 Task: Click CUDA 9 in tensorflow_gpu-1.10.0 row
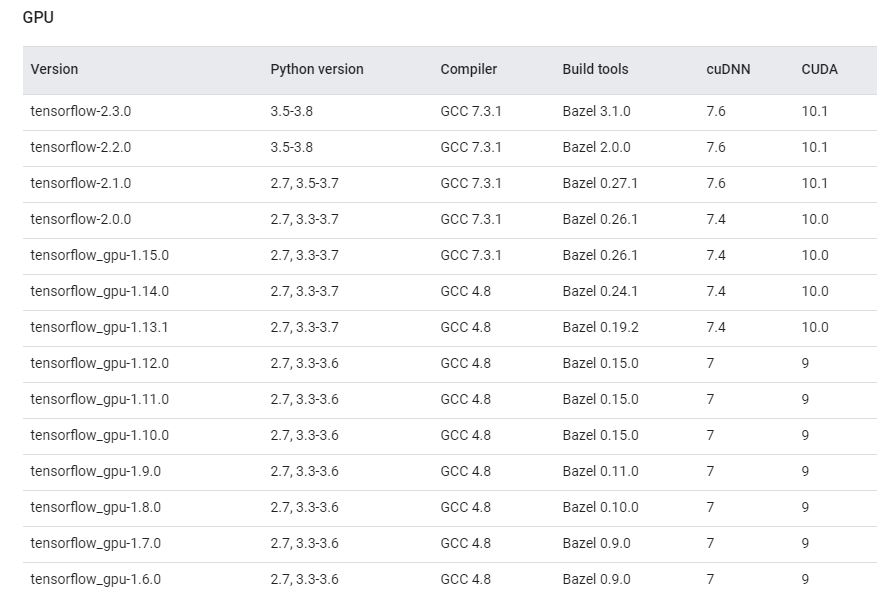coord(805,435)
